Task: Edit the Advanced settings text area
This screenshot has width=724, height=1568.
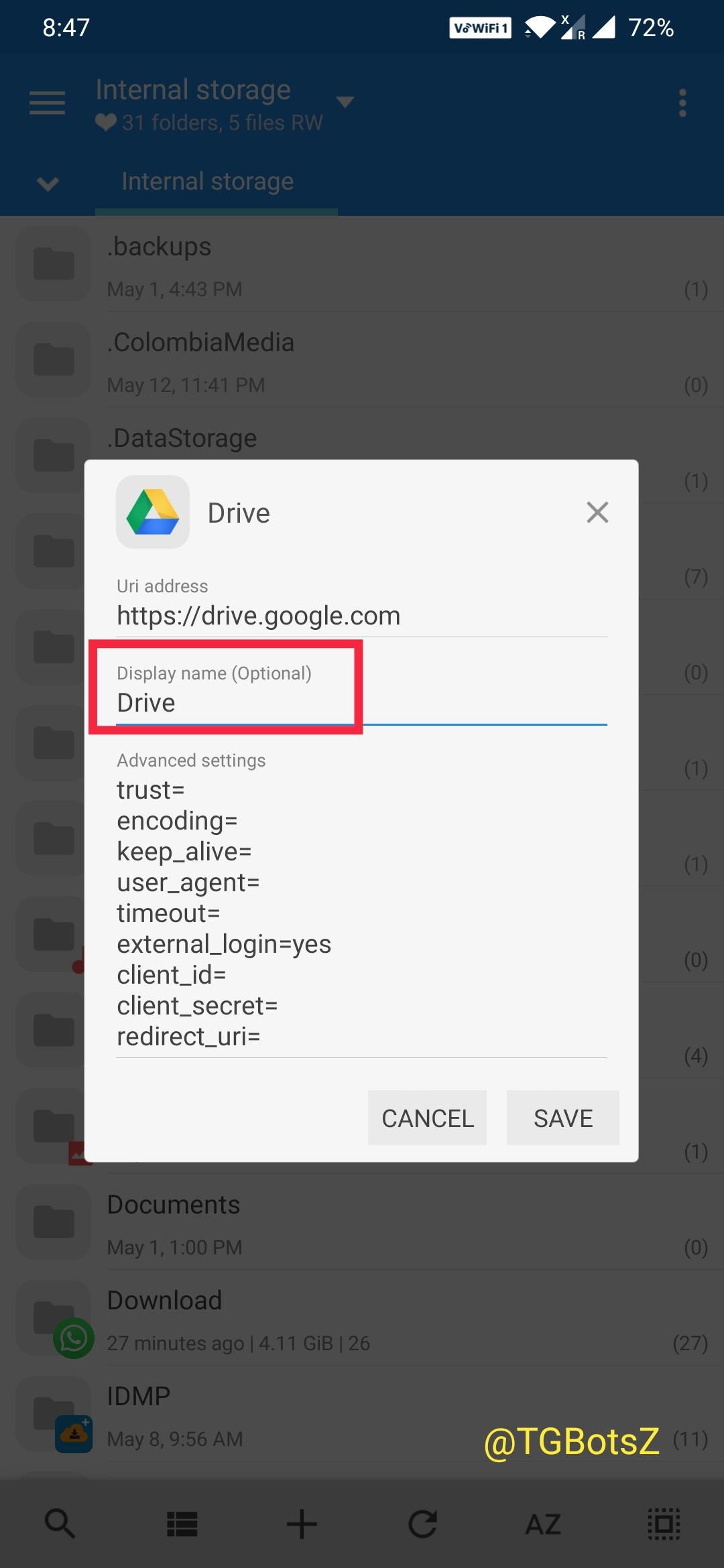Action: [x=362, y=913]
